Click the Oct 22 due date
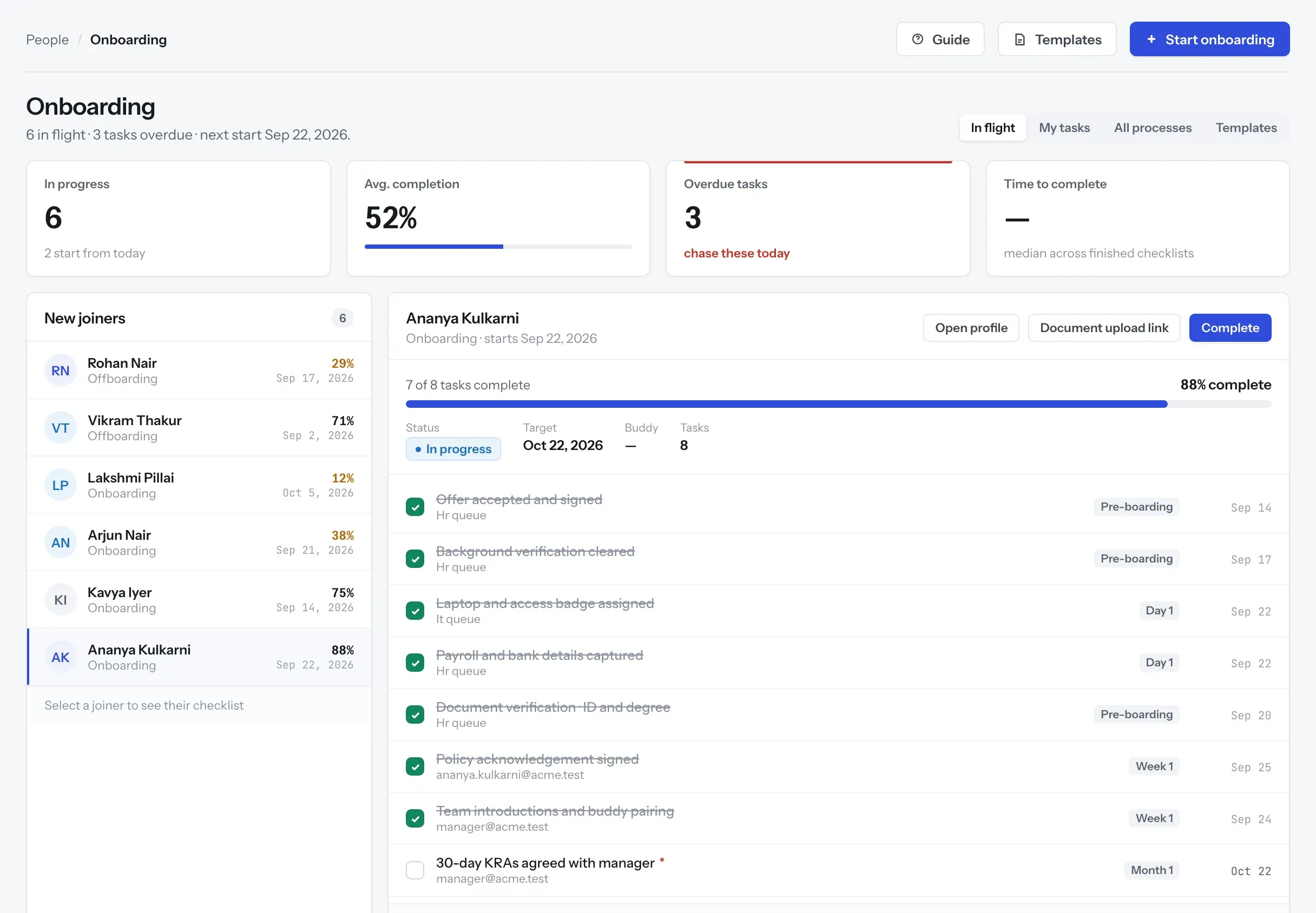Image resolution: width=1316 pixels, height=913 pixels. pyautogui.click(x=1251, y=871)
